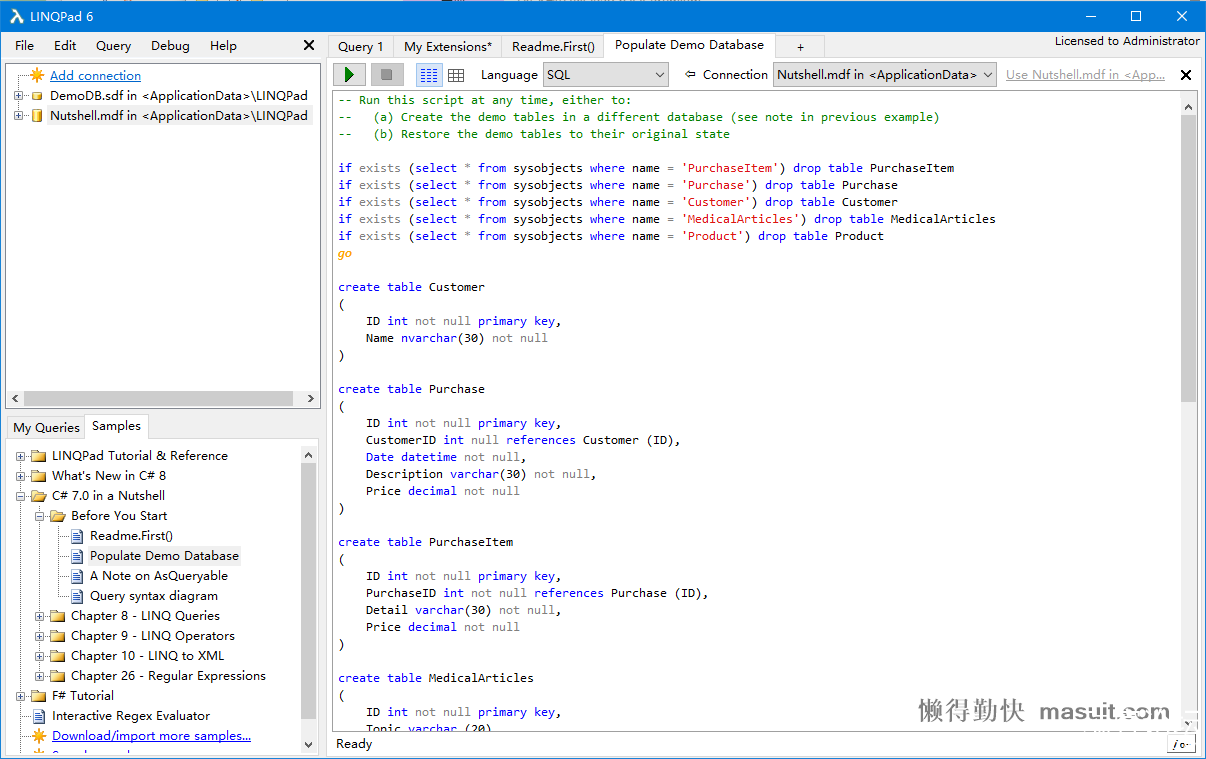The height and width of the screenshot is (759, 1206).
Task: Switch to the Query 1 tab
Action: point(361,47)
